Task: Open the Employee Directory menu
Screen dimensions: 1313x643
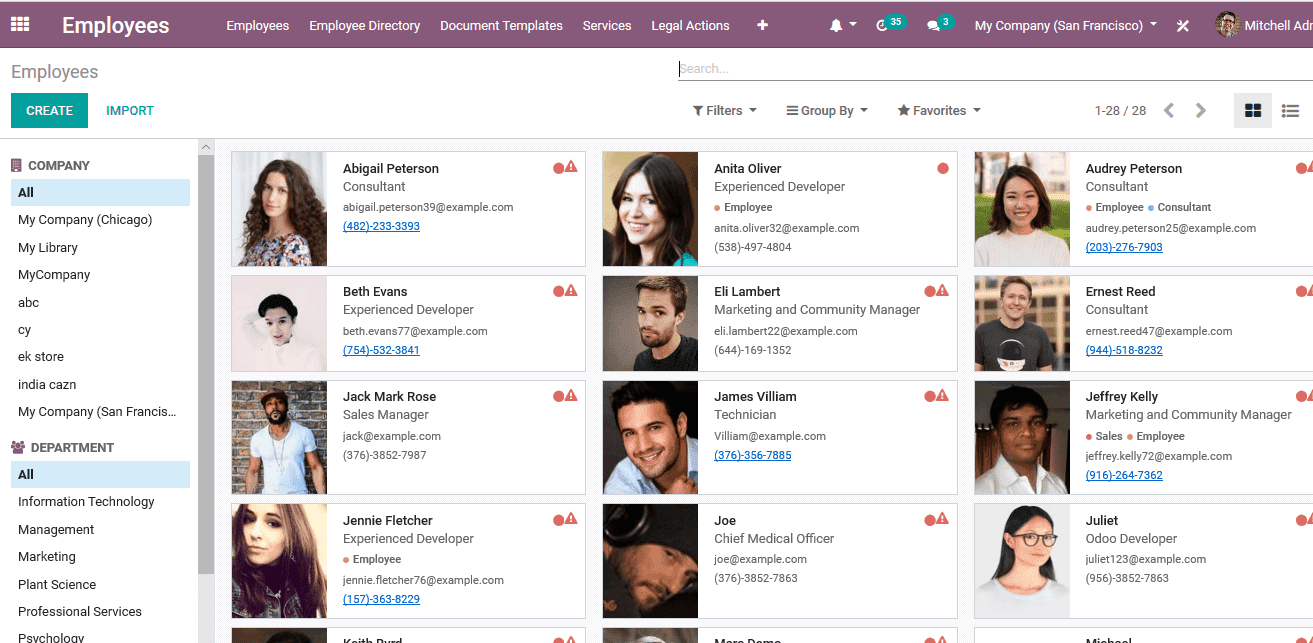Action: [x=365, y=25]
